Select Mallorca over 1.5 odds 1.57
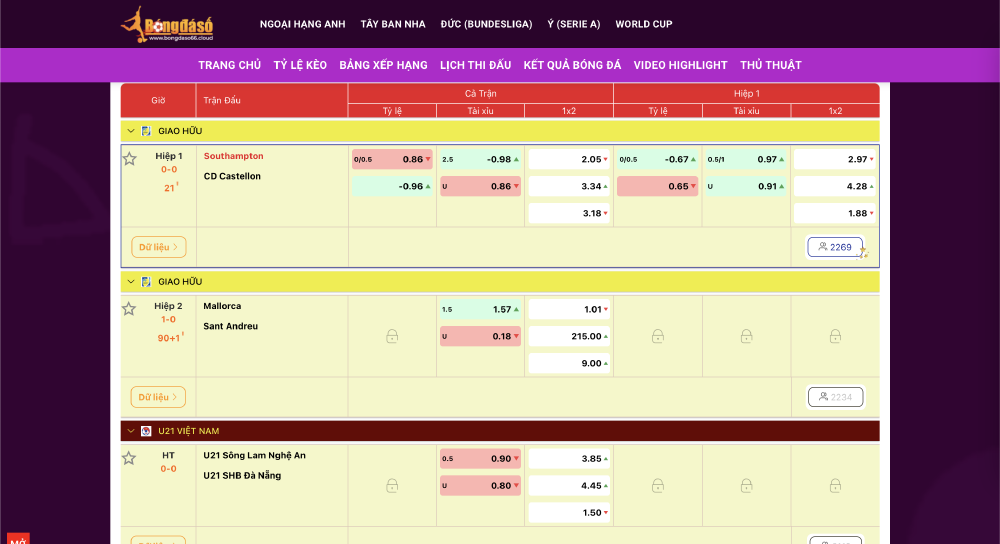Image resolution: width=1000 pixels, height=544 pixels. tap(480, 309)
